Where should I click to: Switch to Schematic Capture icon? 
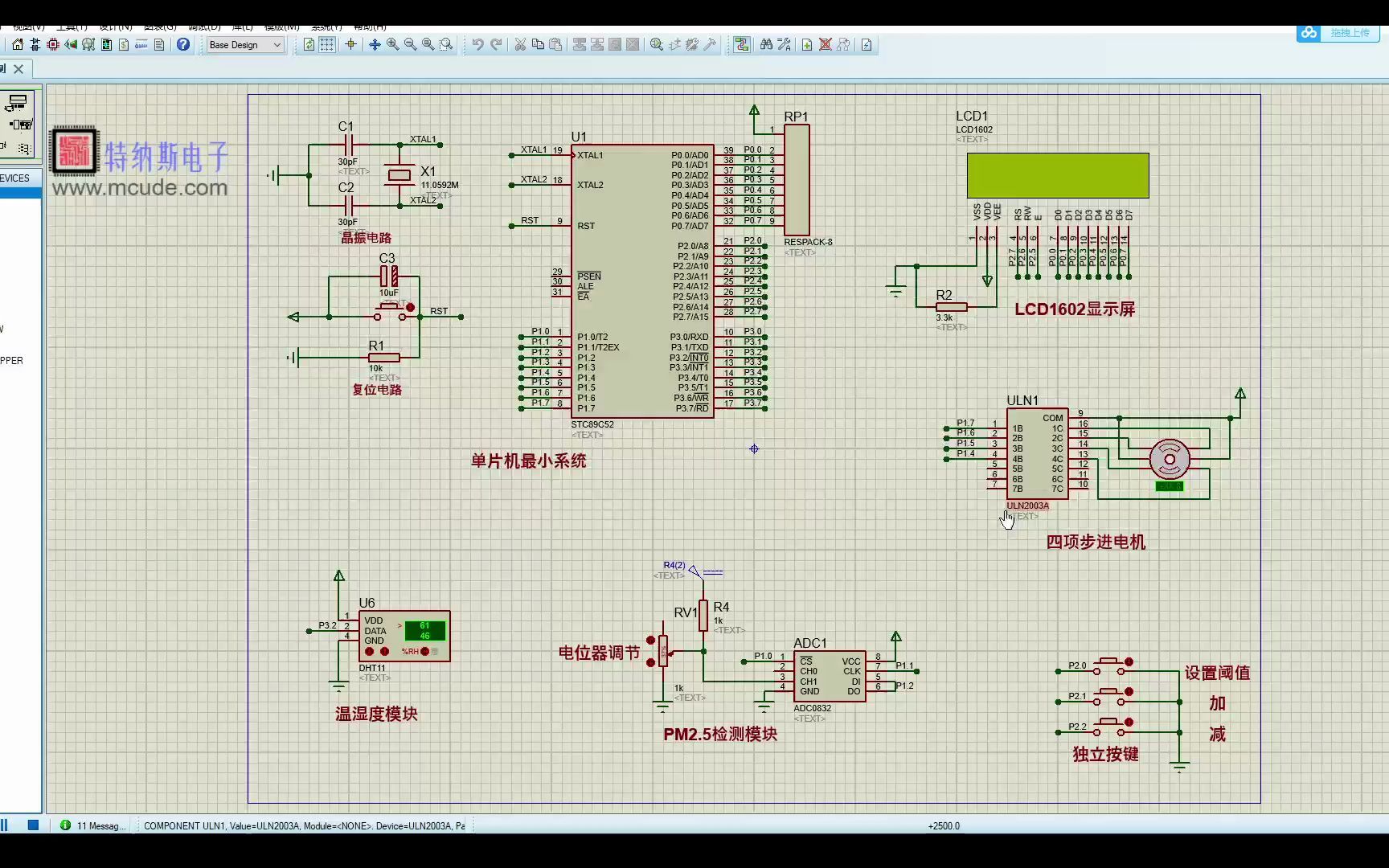click(35, 45)
